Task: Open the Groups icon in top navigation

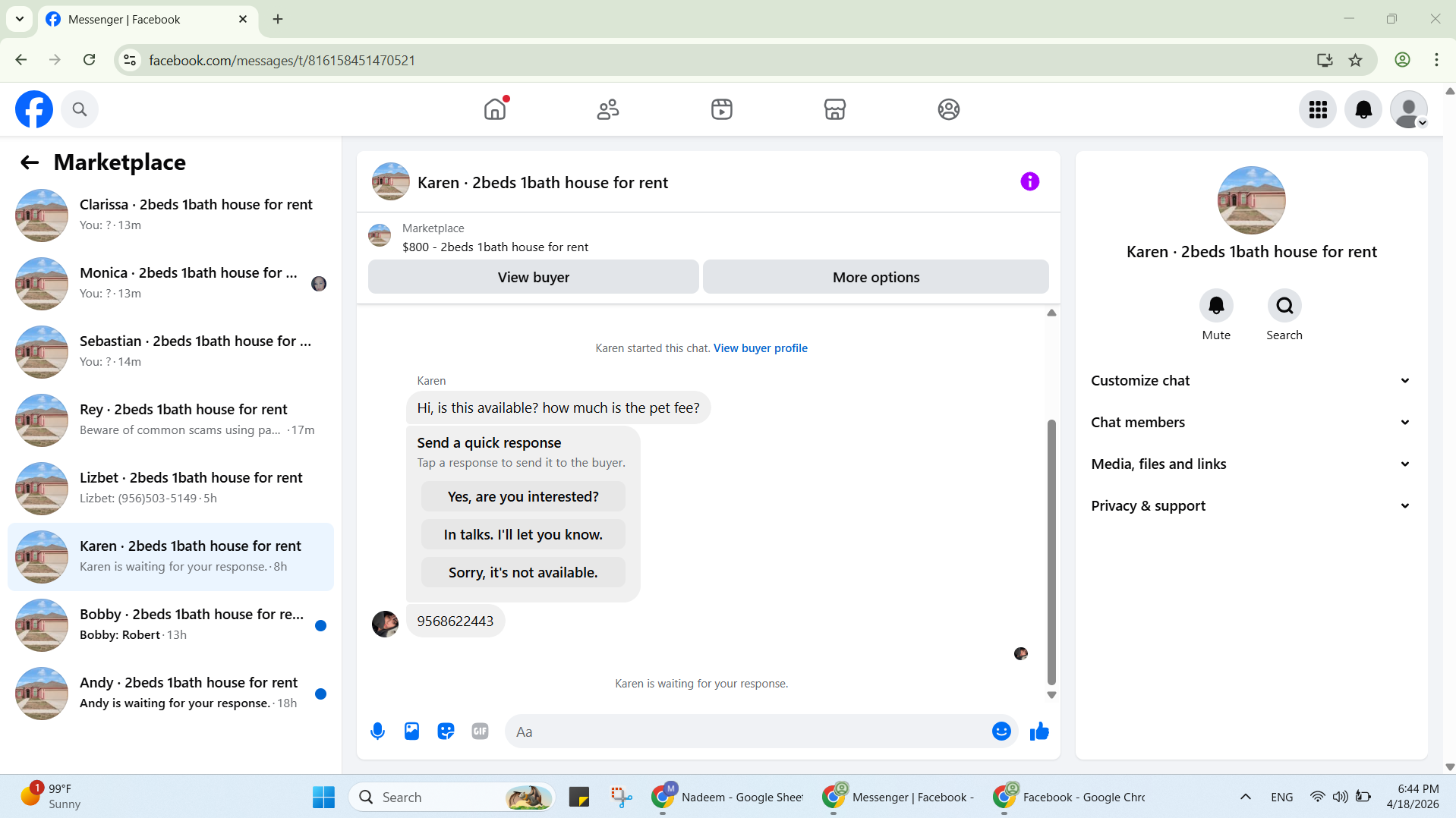Action: click(x=949, y=109)
